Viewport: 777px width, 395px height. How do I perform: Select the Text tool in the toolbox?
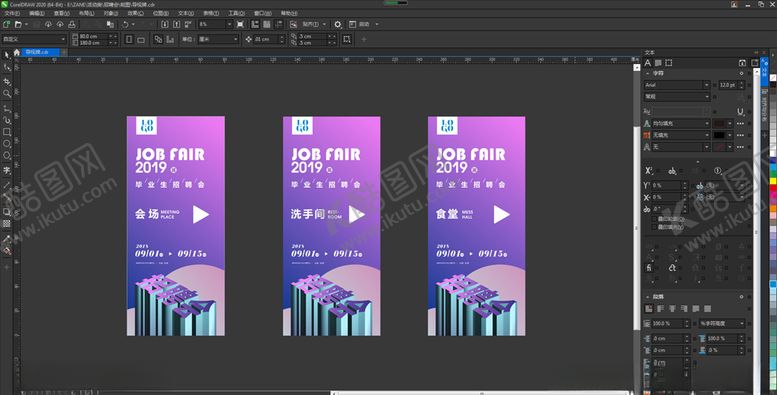click(x=7, y=170)
